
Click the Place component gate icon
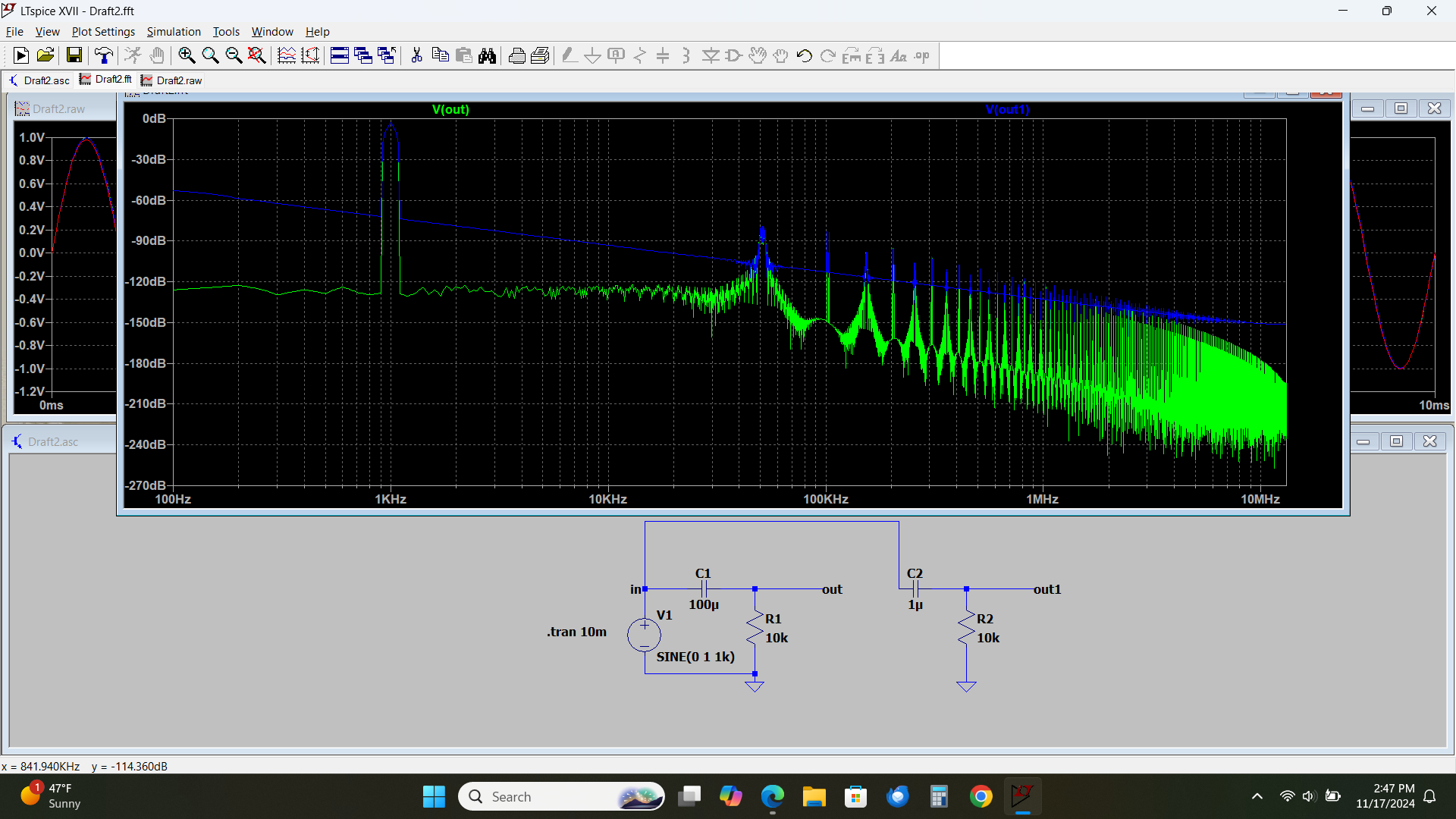(x=734, y=55)
